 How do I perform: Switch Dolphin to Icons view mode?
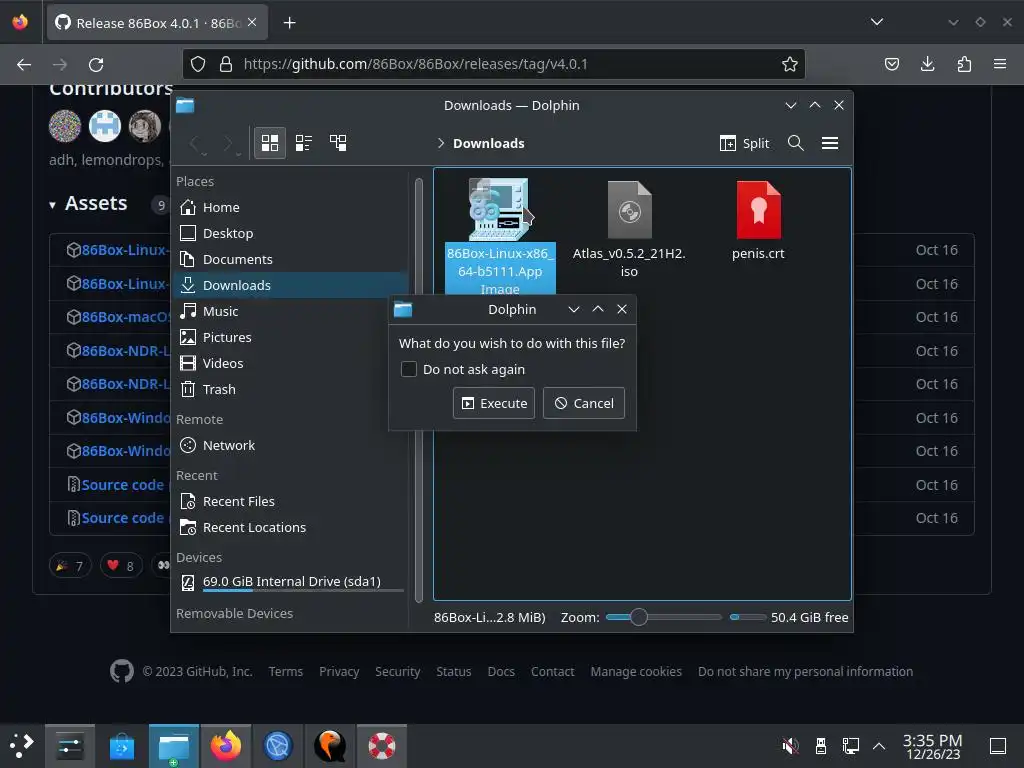pyautogui.click(x=270, y=143)
